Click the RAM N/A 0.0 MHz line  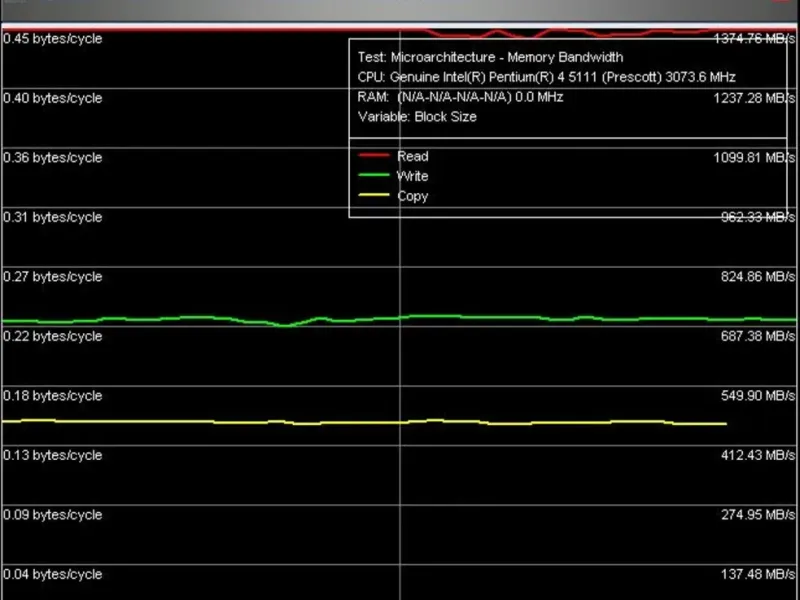(x=460, y=97)
